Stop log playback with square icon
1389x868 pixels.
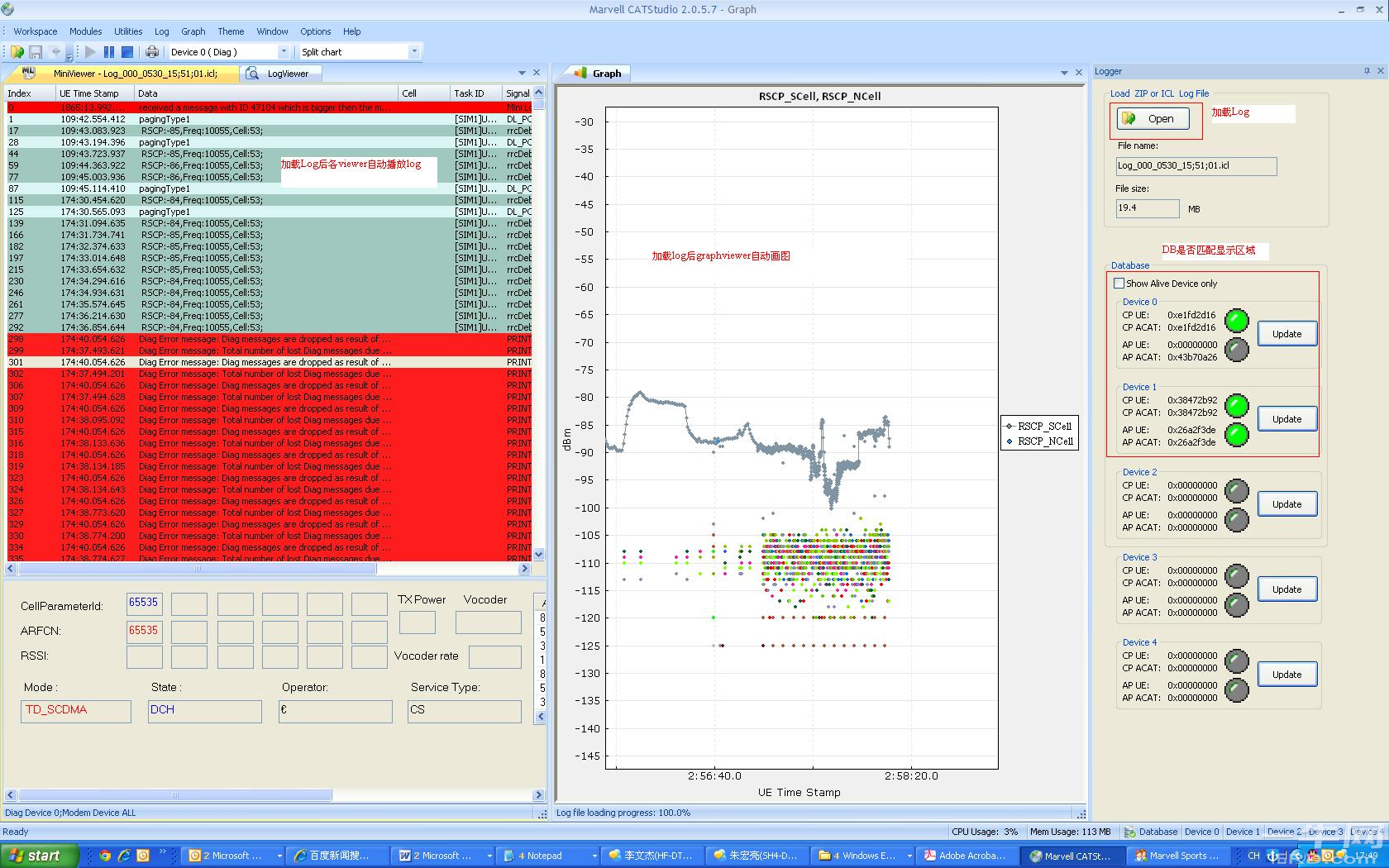[x=127, y=52]
